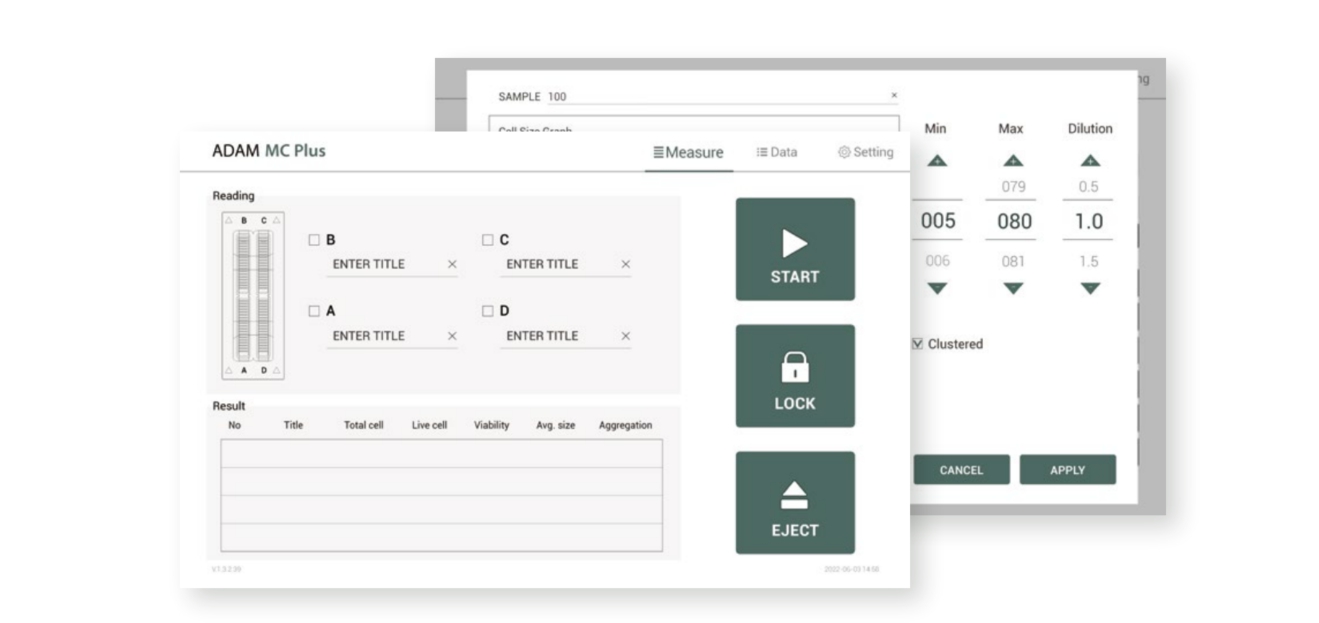Screen dimensions: 1319x623
Task: Clear the SAMPLE 100 name field
Action: click(894, 96)
